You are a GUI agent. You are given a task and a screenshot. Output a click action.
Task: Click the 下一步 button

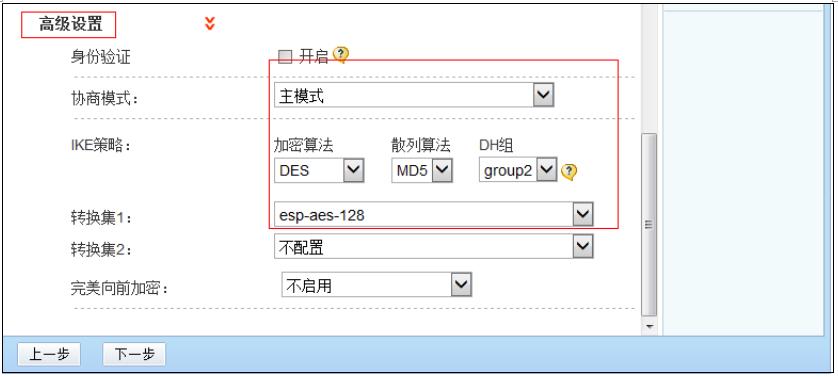134,355
